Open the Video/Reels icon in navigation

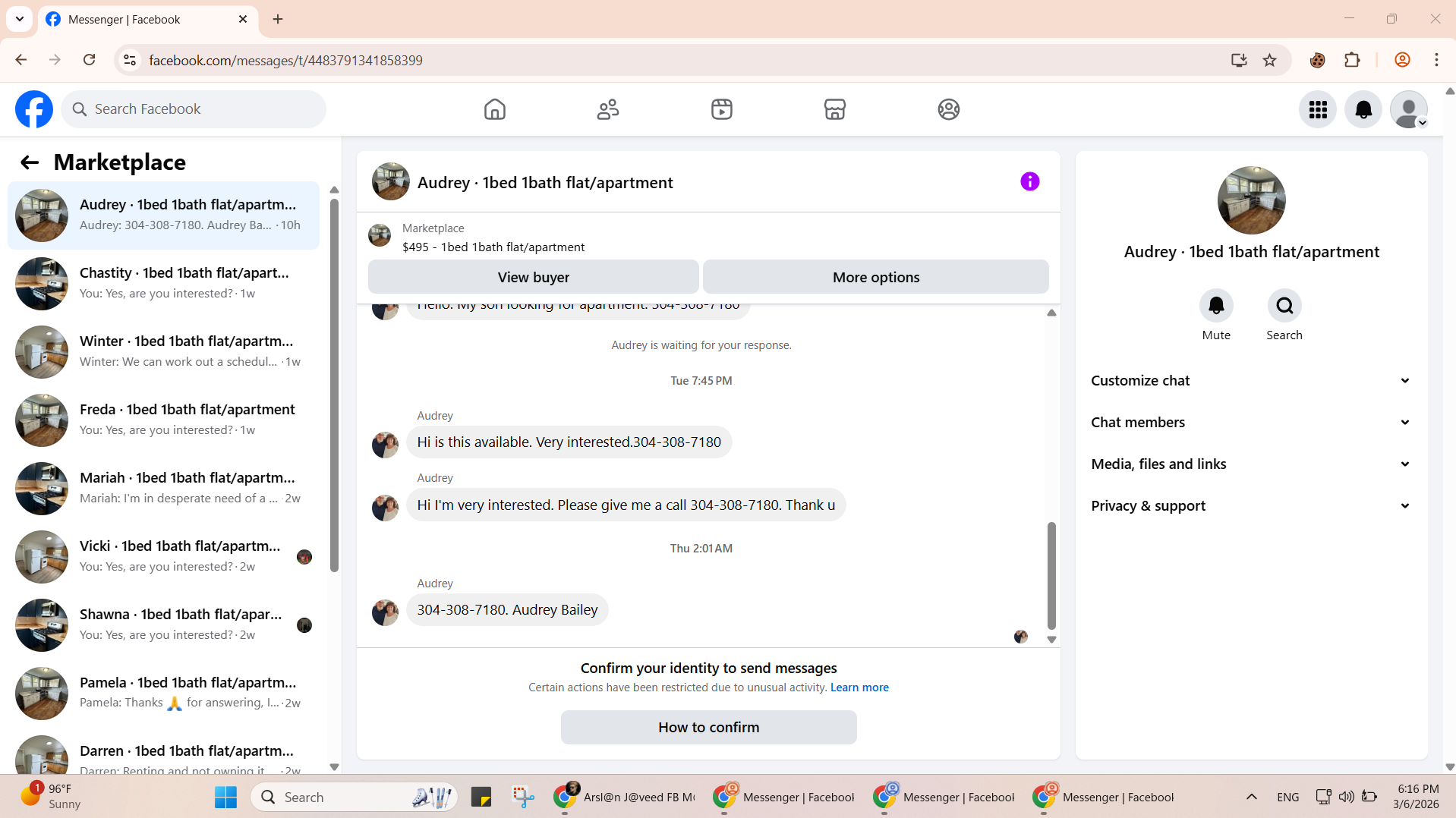coord(722,109)
